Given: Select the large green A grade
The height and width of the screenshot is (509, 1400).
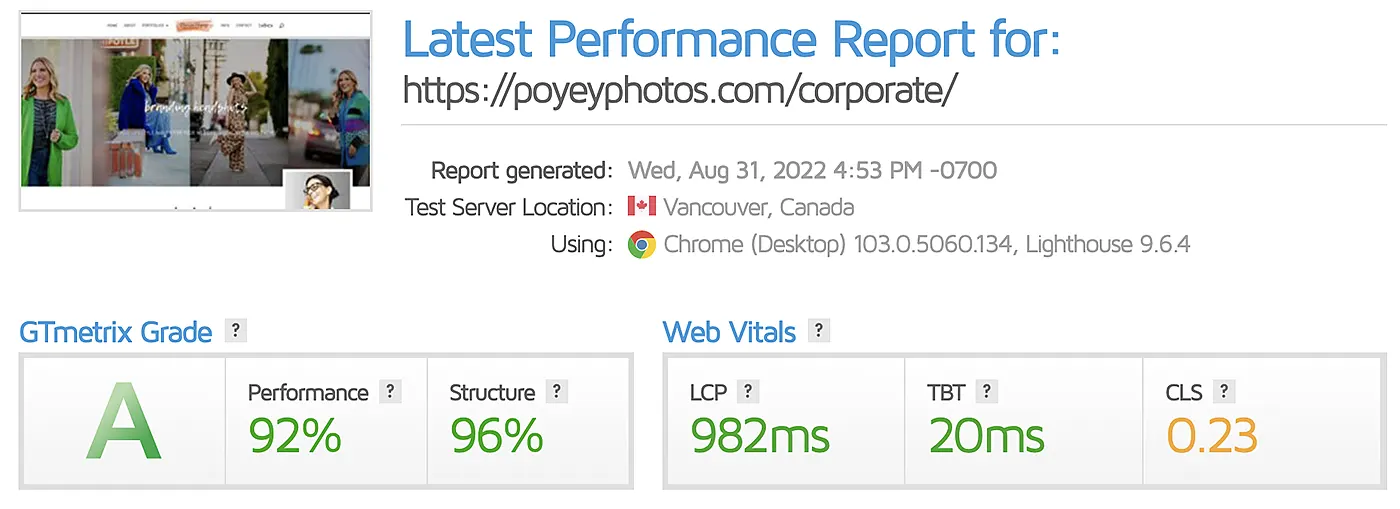Looking at the screenshot, I should [123, 421].
